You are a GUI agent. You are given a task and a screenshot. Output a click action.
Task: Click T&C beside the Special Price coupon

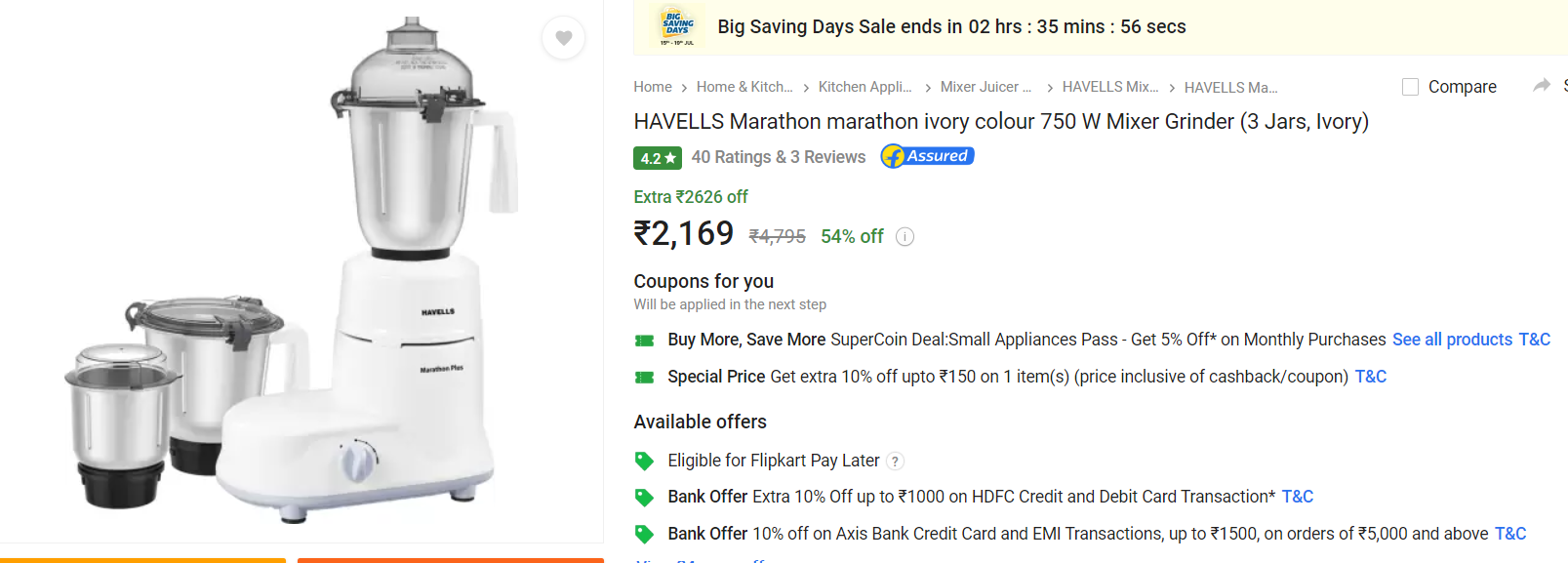coord(1370,376)
